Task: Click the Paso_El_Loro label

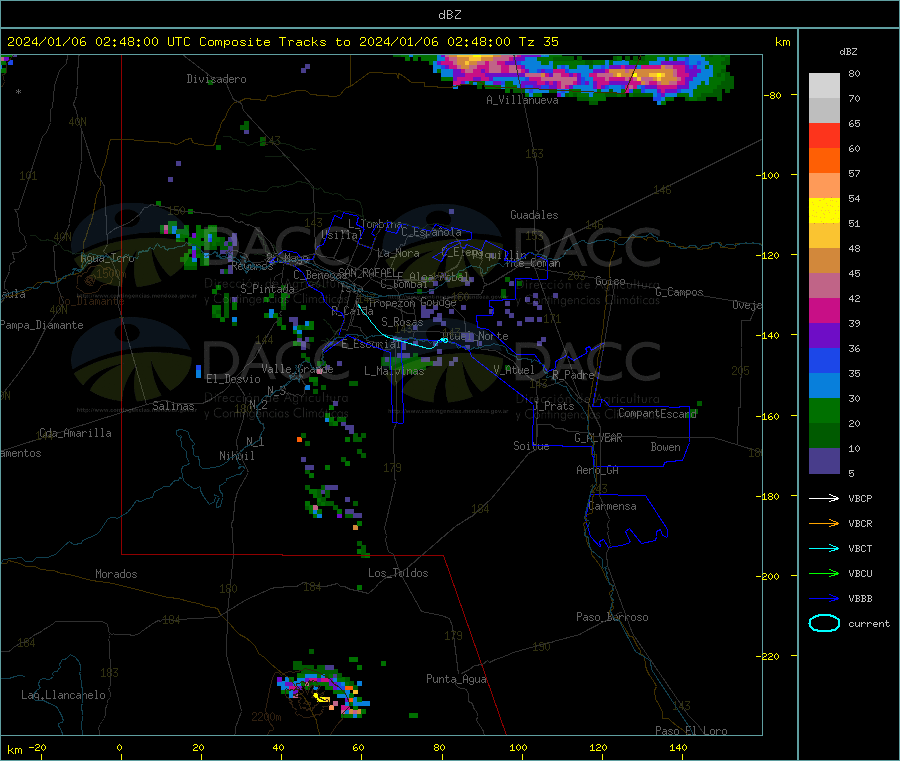Action: tap(691, 731)
